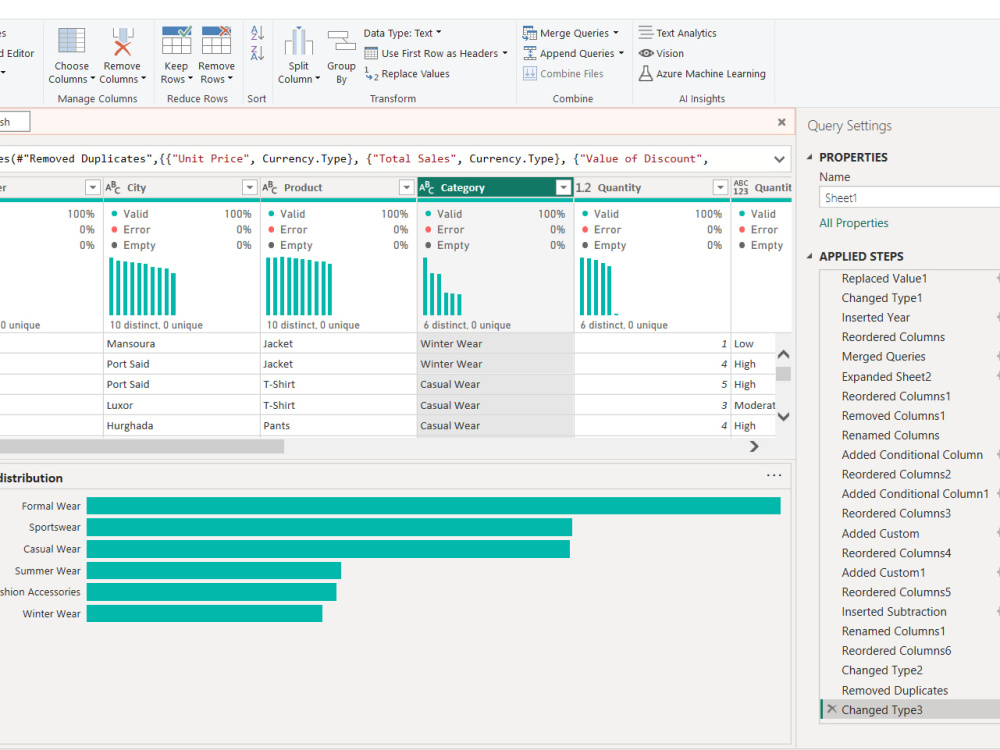
Task: Open the Merge Queries menu
Action: pyautogui.click(x=571, y=33)
